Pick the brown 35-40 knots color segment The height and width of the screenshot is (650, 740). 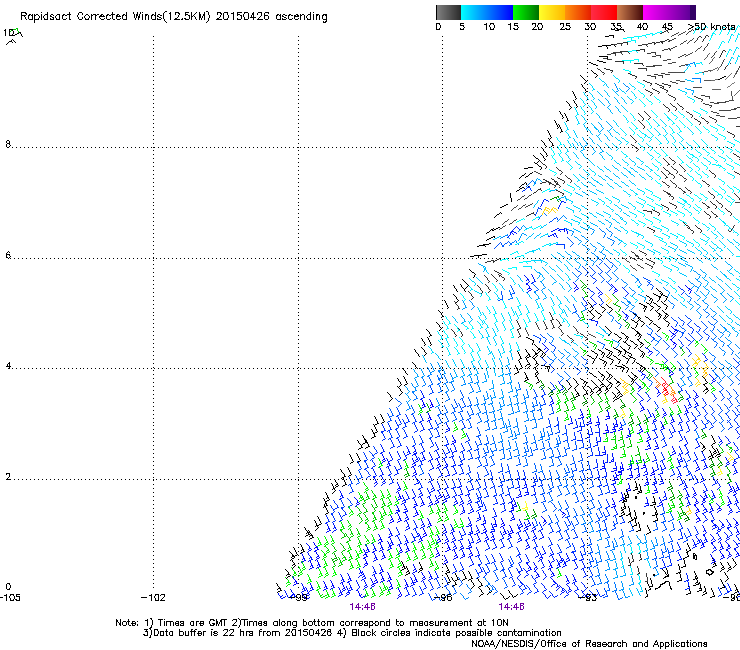point(630,12)
